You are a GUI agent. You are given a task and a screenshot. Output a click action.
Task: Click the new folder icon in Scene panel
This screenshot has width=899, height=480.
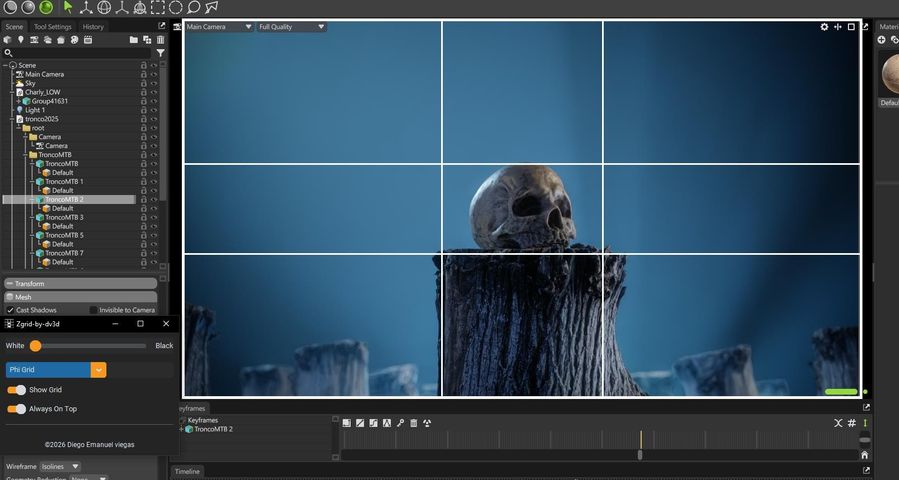pos(133,40)
